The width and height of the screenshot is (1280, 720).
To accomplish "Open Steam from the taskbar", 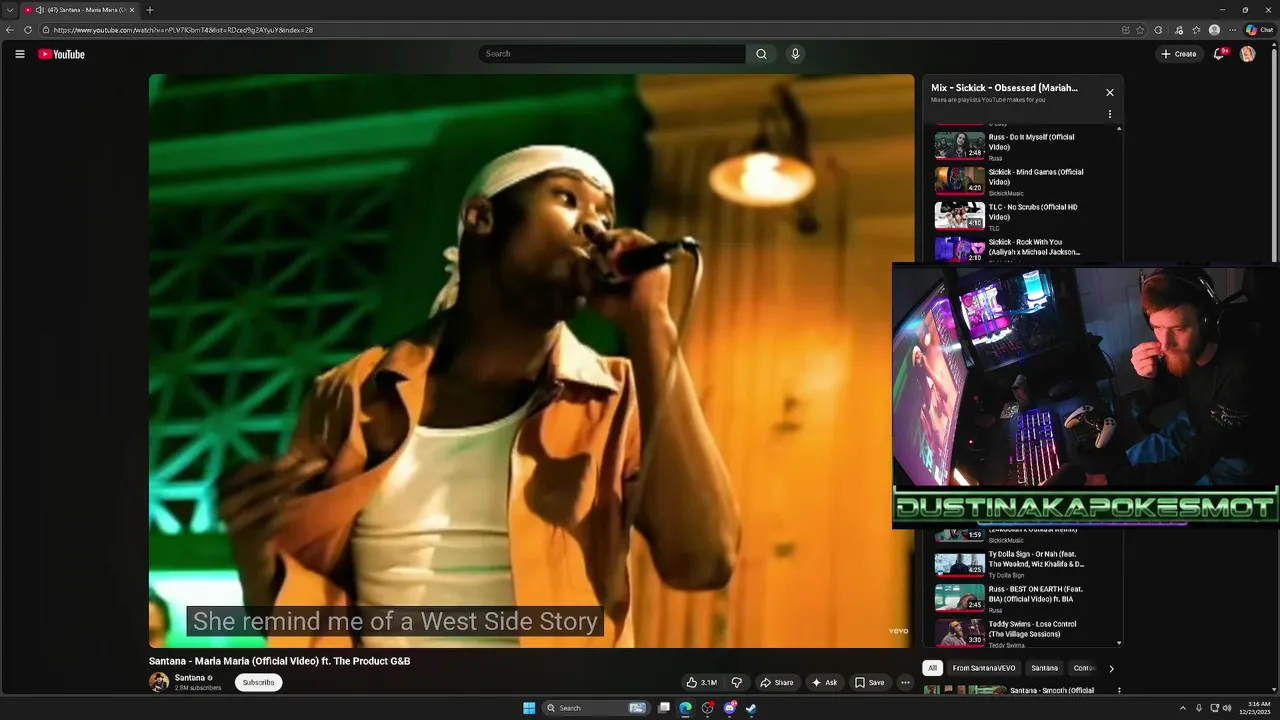I will 751,708.
